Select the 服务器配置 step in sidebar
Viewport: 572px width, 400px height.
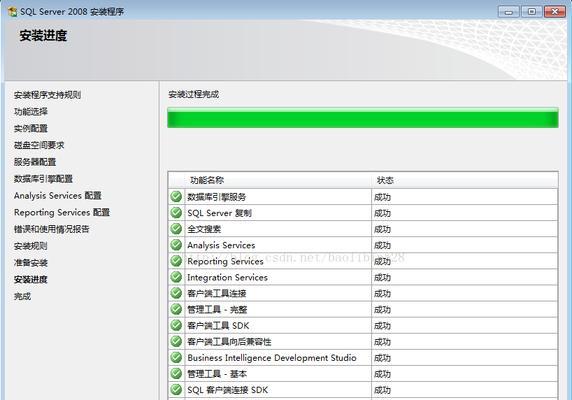pos(35,162)
